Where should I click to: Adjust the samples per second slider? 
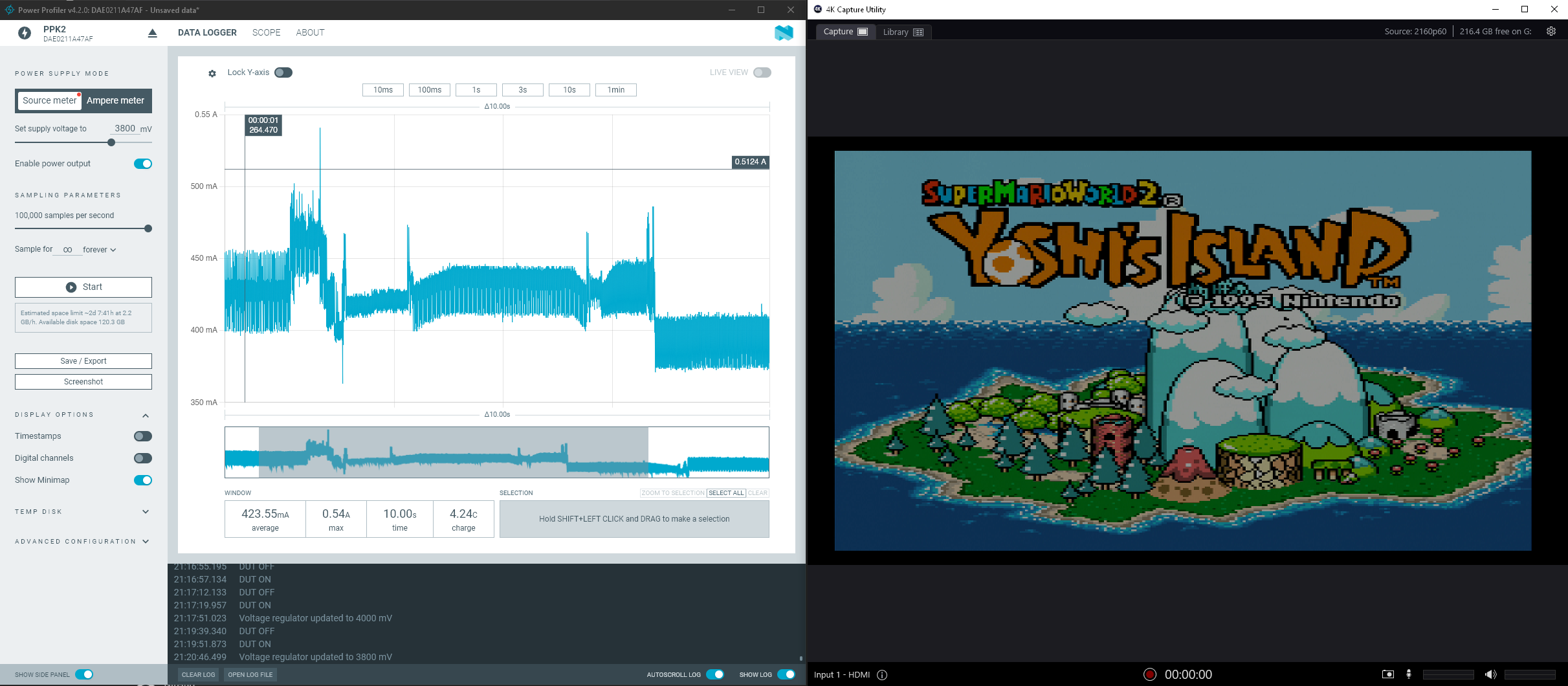click(148, 228)
